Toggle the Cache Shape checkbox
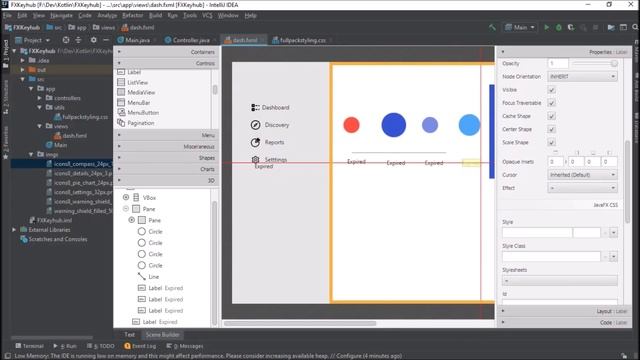This screenshot has height=360, width=640. pos(551,116)
